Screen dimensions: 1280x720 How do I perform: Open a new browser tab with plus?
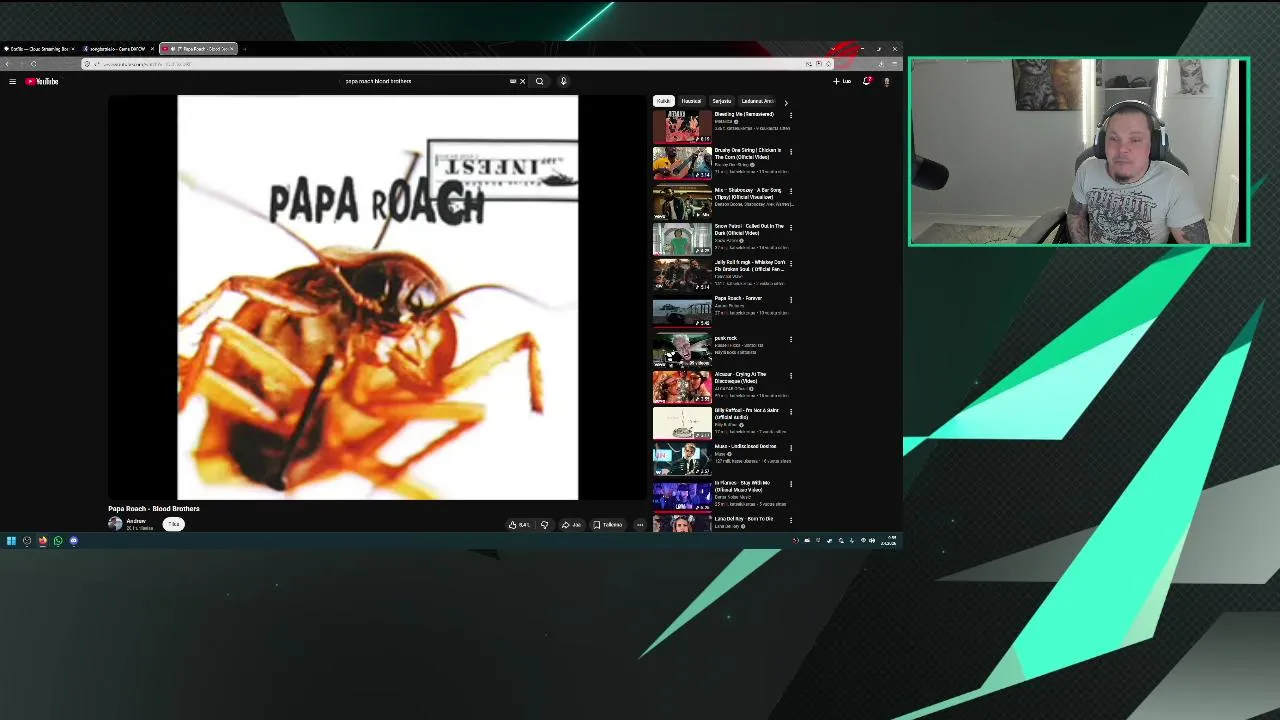click(245, 48)
